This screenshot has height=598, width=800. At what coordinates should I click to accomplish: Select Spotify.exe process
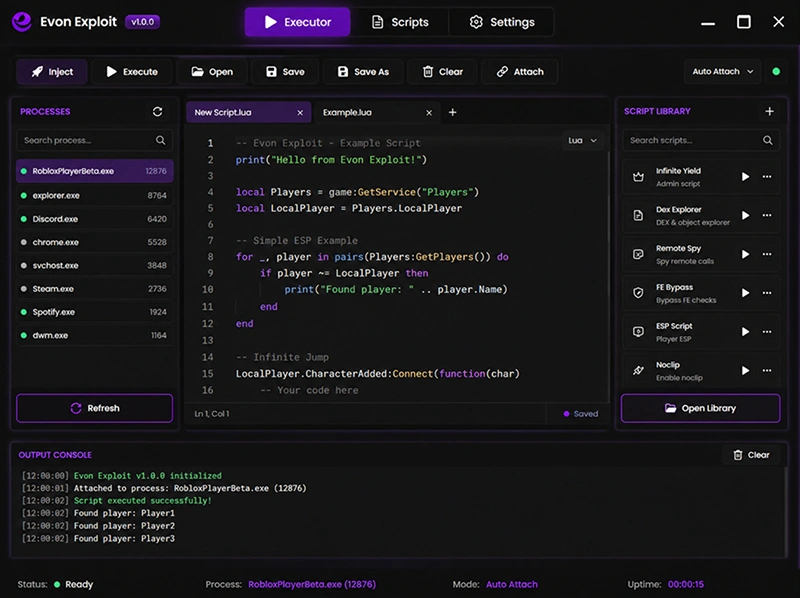click(95, 312)
